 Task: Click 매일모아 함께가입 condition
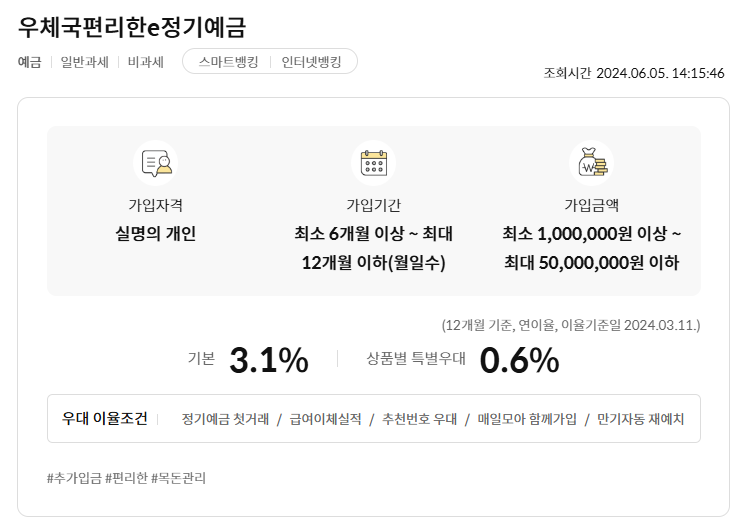[x=527, y=419]
